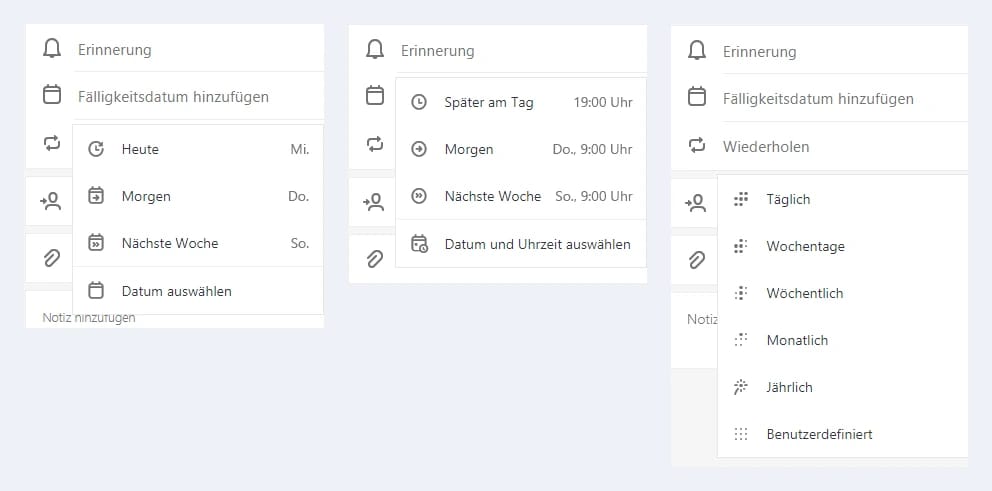
Task: Click the calendar arrow icon beside left Morgen
Action: [96, 196]
